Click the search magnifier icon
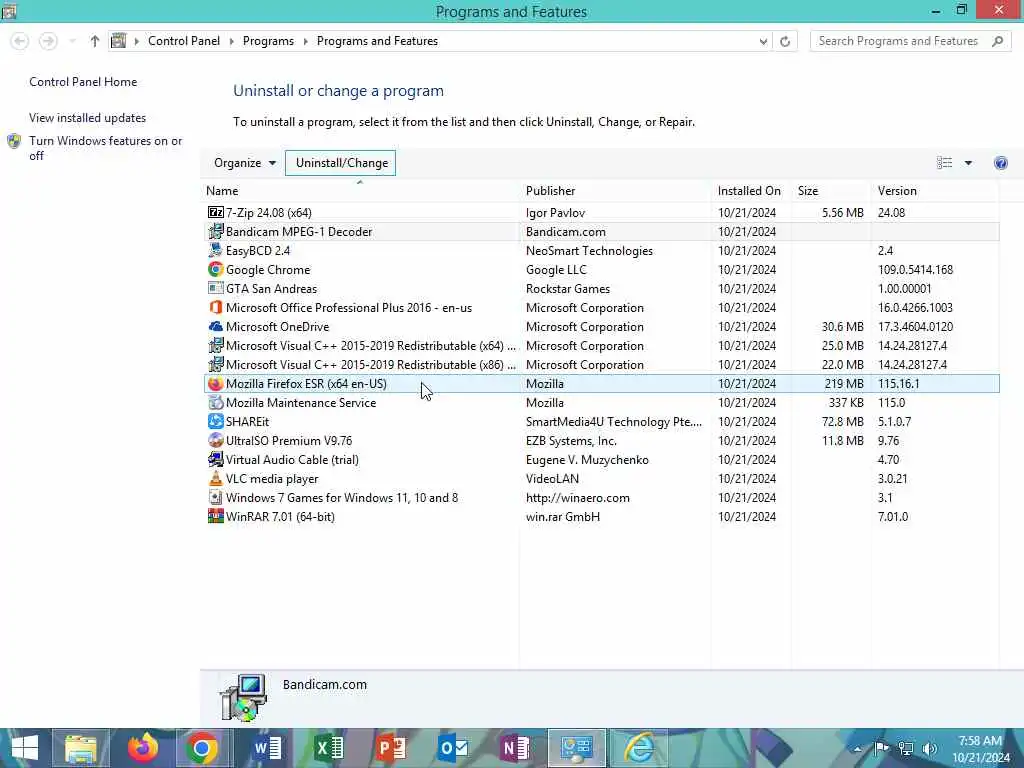This screenshot has height=768, width=1024. coord(997,41)
